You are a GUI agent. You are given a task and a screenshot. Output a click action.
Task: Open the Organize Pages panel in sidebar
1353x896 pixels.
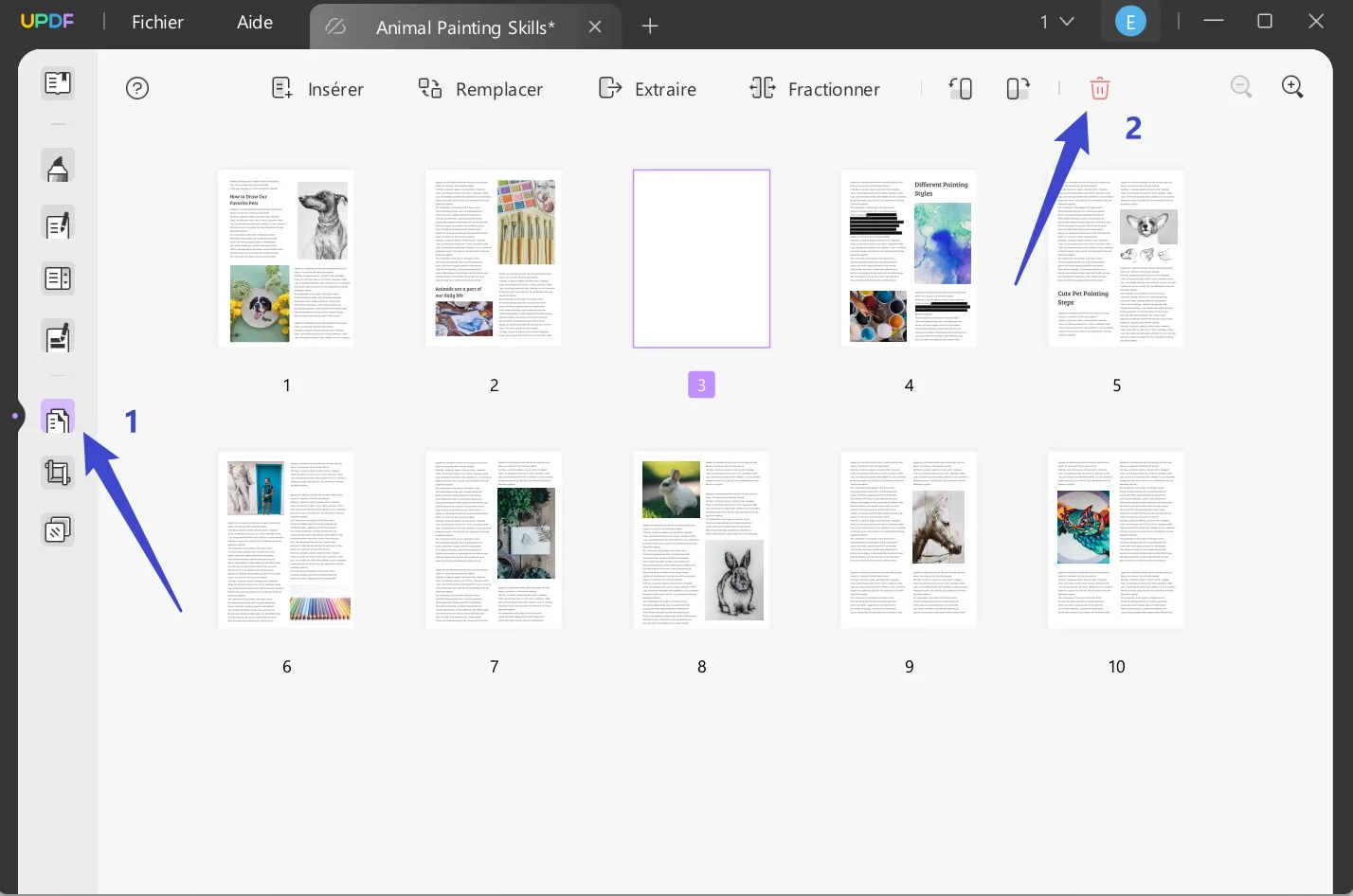57,417
